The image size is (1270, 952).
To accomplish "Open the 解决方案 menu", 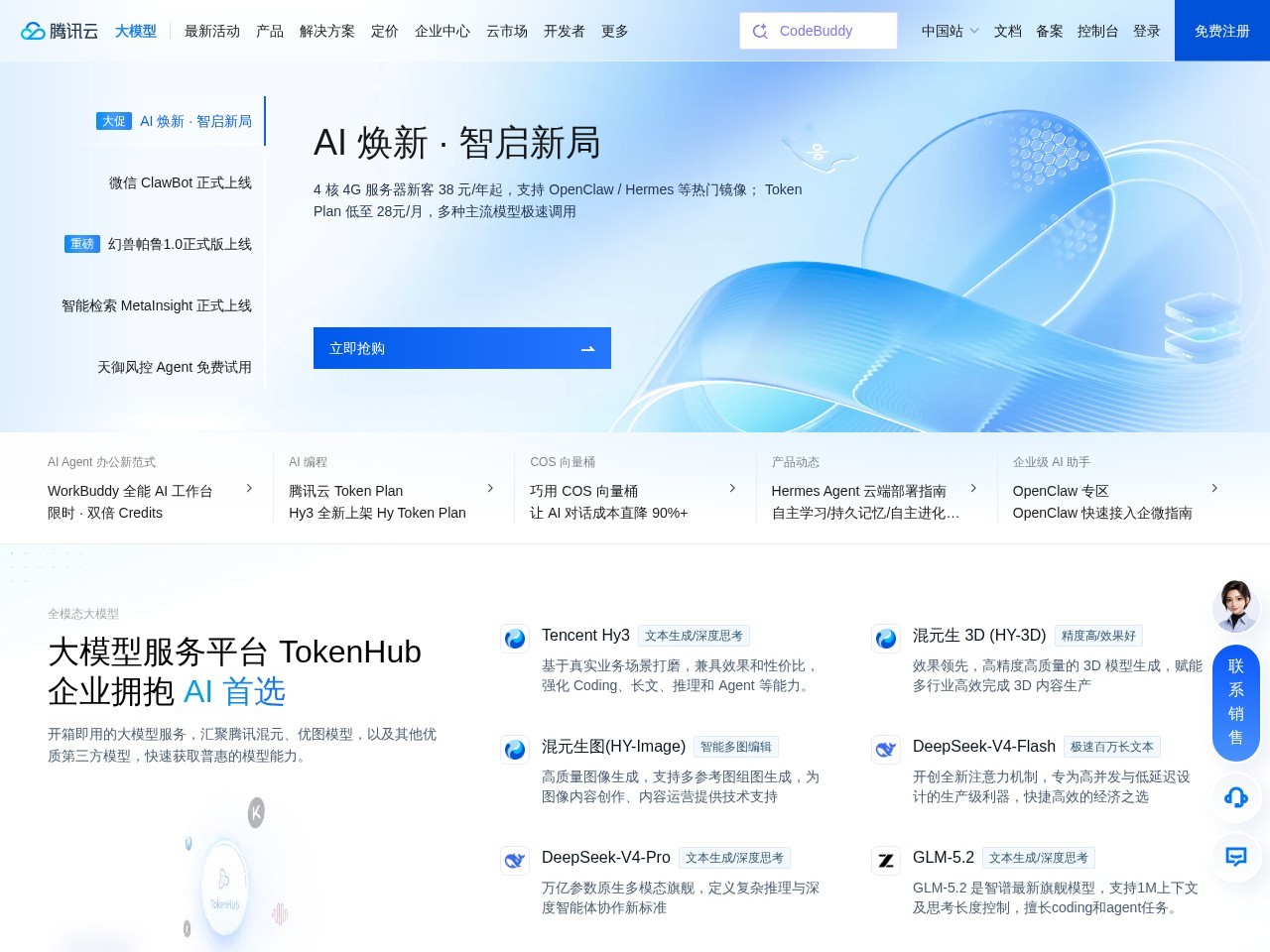I will pos(327,31).
